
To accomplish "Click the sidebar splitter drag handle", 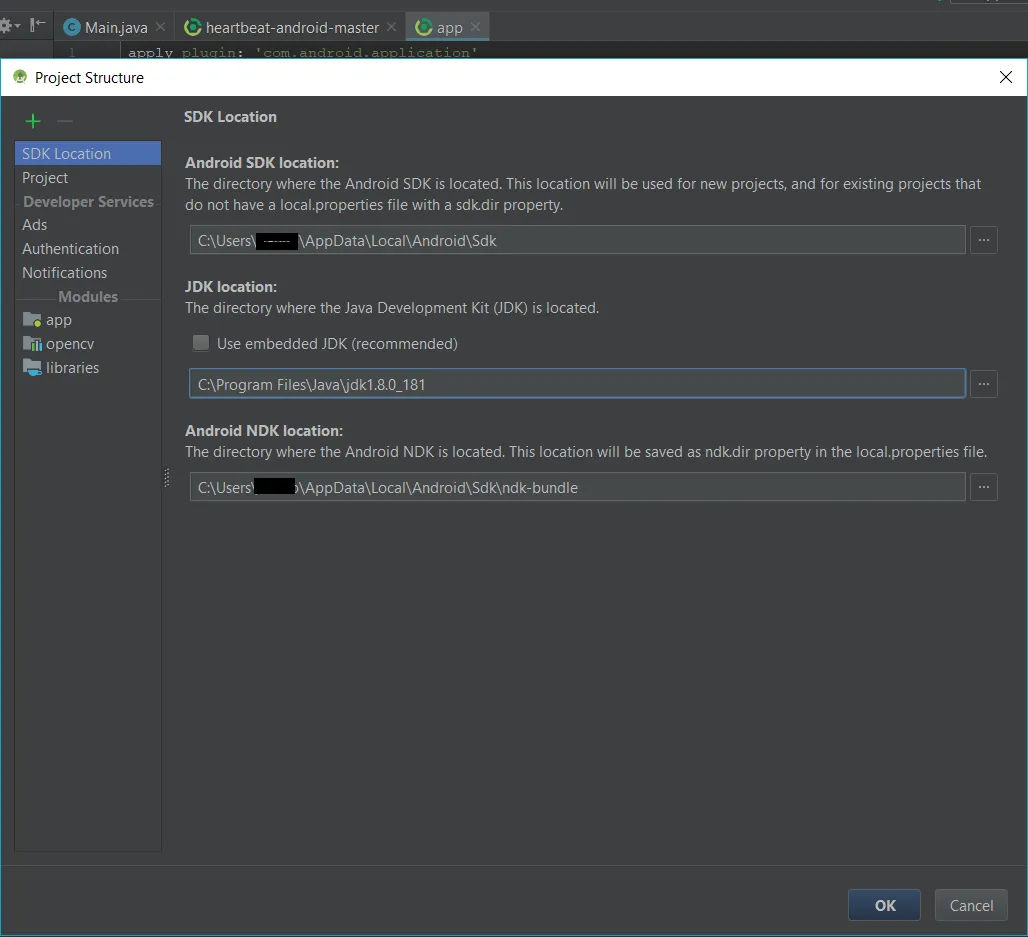I will [167, 477].
